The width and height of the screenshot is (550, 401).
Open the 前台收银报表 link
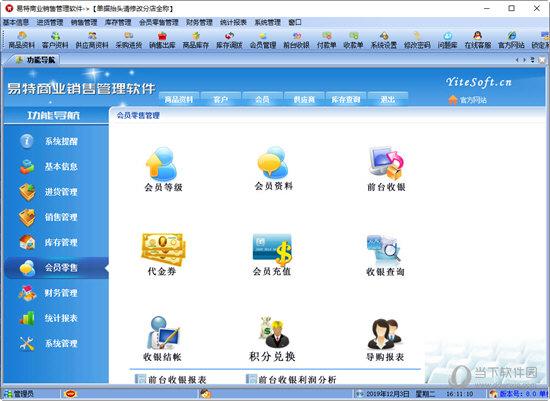pyautogui.click(x=171, y=379)
